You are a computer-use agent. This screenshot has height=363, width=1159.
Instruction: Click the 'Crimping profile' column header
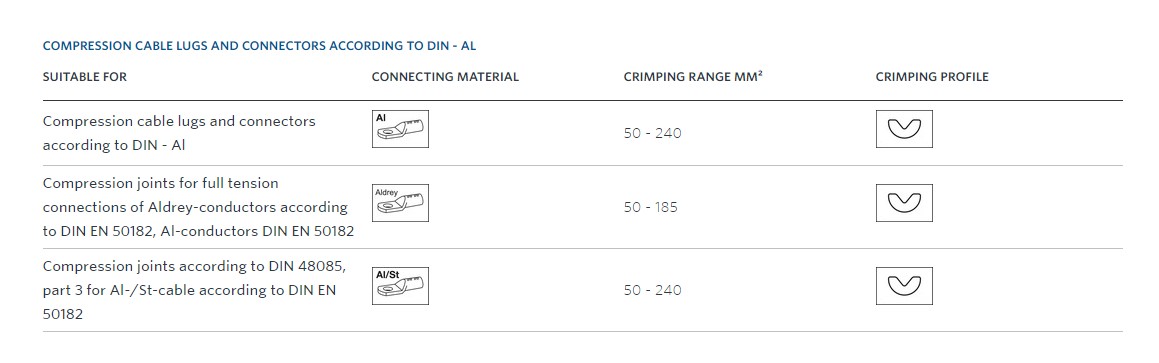pyautogui.click(x=932, y=77)
